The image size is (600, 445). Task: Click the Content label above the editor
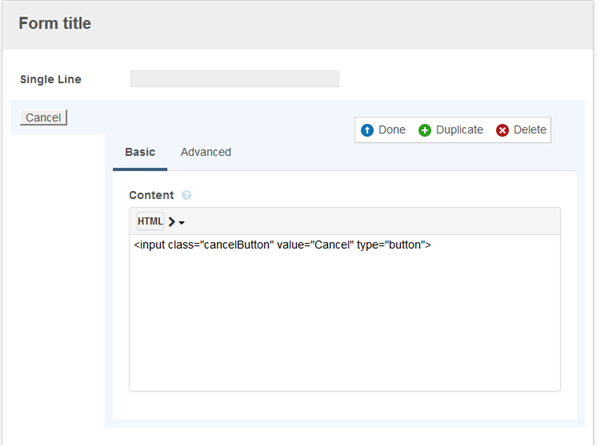pyautogui.click(x=151, y=196)
